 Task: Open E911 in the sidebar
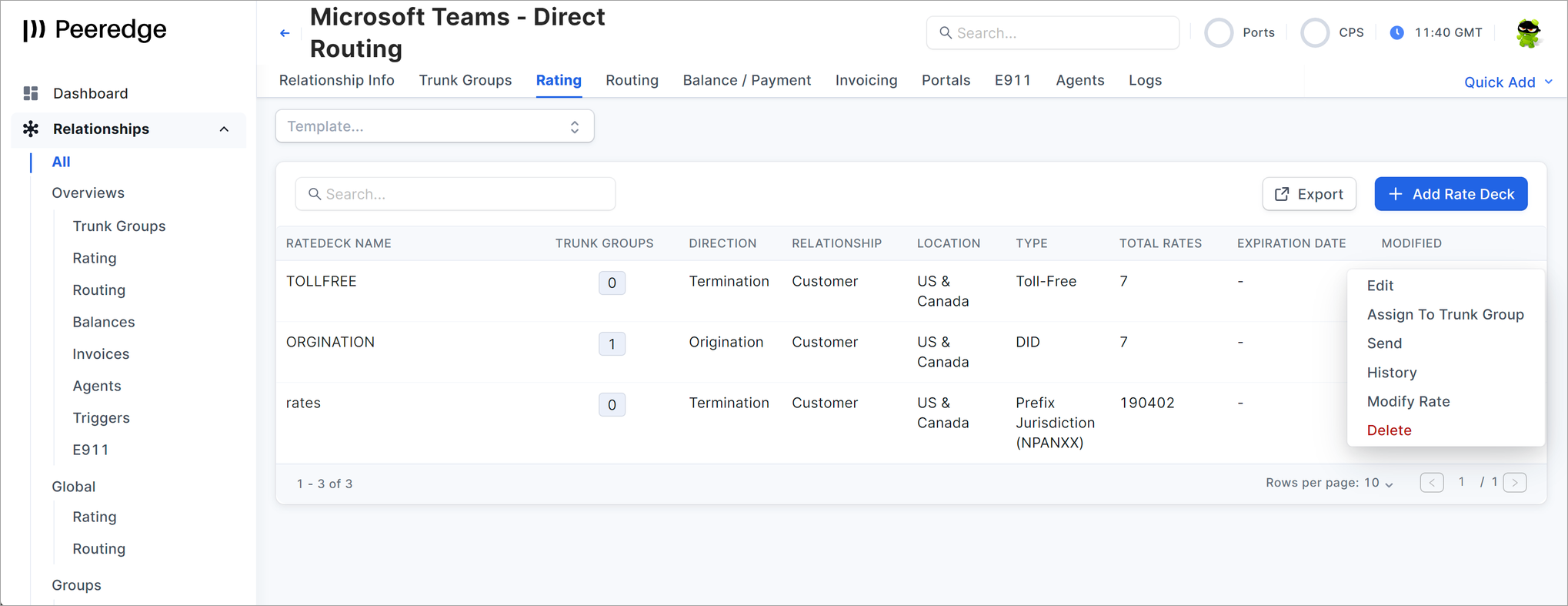(90, 450)
